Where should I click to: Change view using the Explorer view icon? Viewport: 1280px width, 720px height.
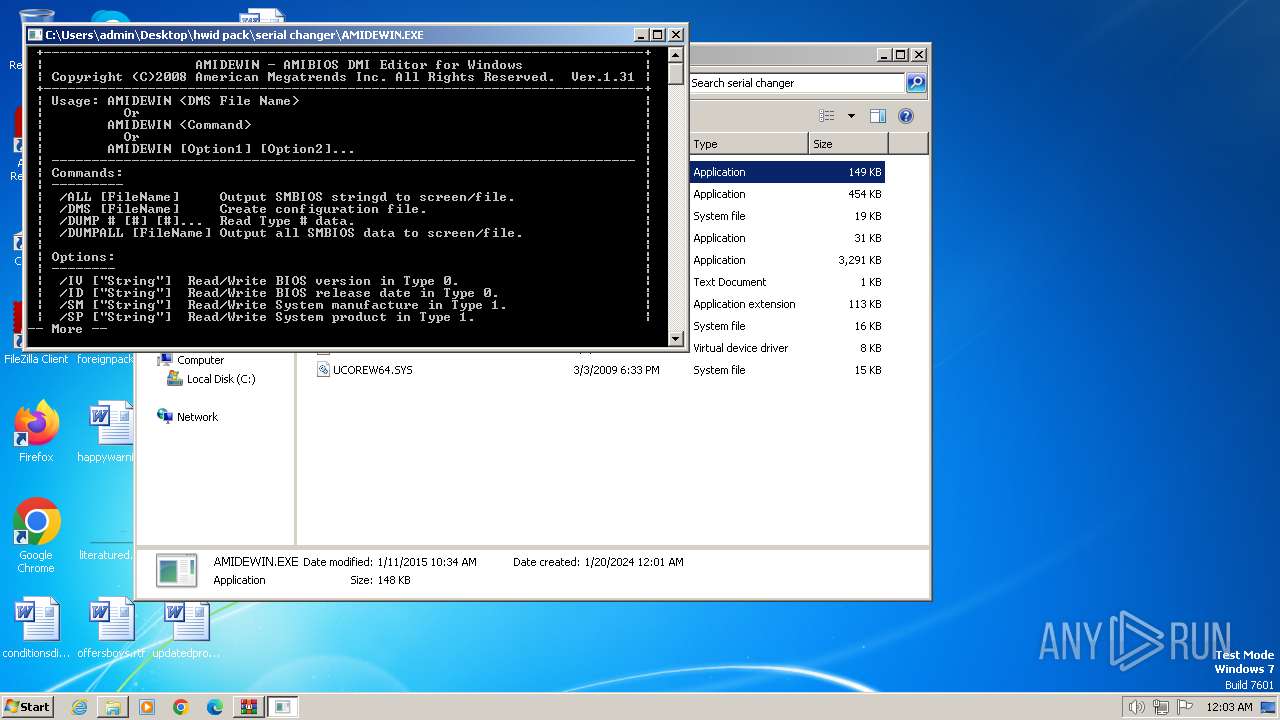coord(827,116)
